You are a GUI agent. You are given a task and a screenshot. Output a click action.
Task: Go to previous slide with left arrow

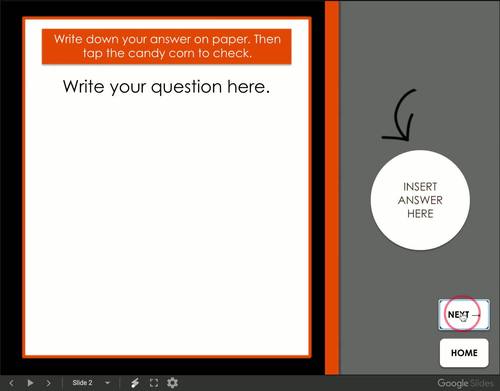tap(12, 383)
